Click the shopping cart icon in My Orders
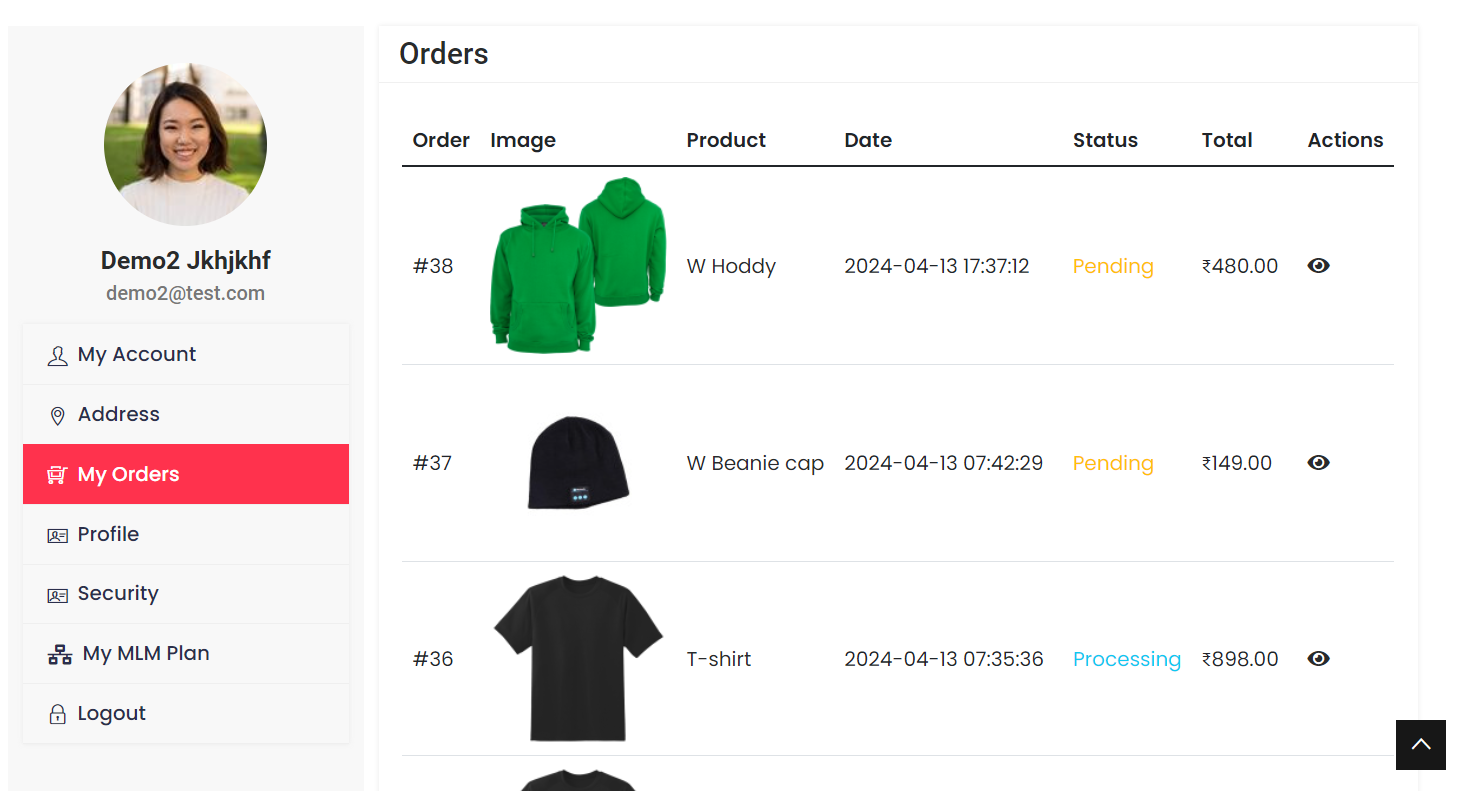The width and height of the screenshot is (1460, 791). (57, 475)
